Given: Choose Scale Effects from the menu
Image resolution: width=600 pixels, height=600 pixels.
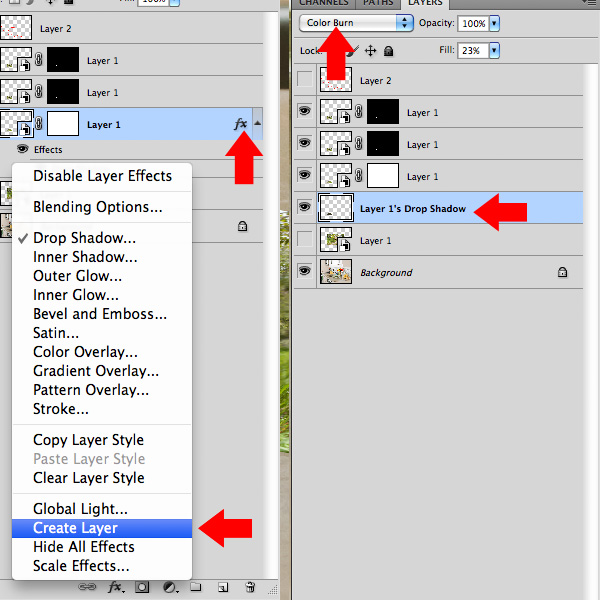Looking at the screenshot, I should 102,566.
